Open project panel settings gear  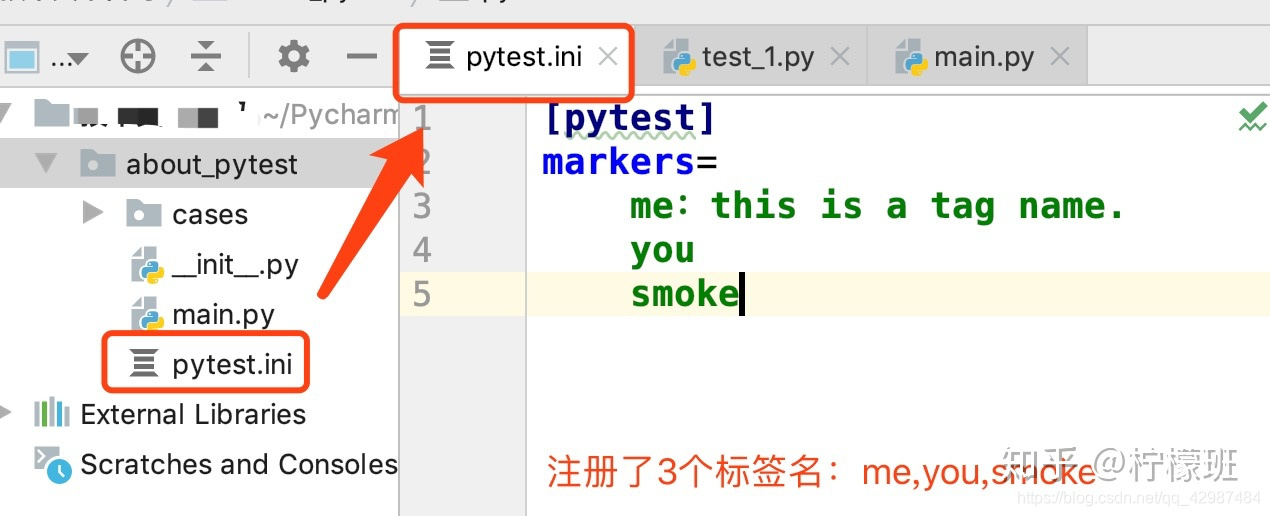click(x=293, y=56)
